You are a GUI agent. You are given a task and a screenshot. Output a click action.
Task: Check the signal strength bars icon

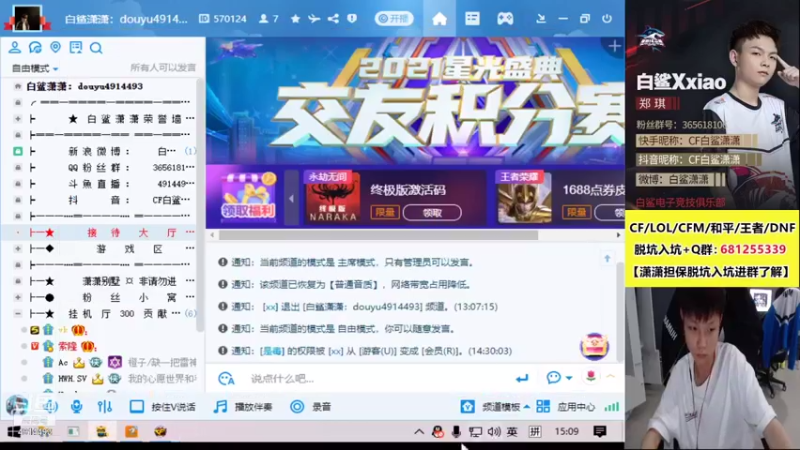coord(612,407)
